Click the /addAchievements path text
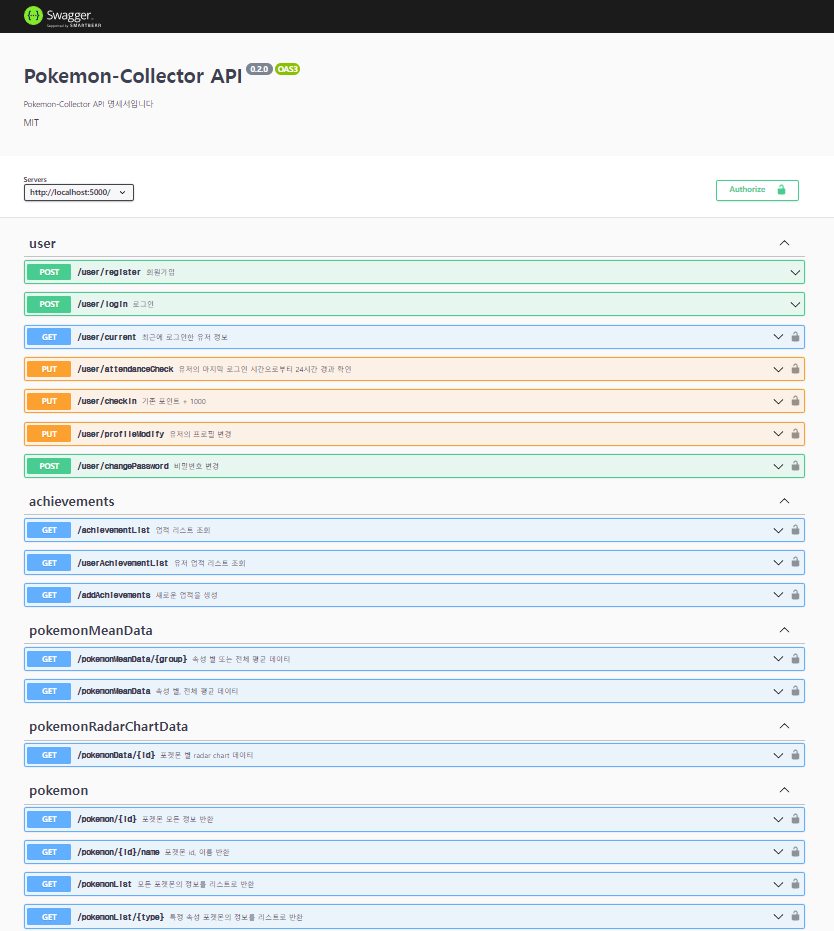This screenshot has width=834, height=931. (114, 595)
